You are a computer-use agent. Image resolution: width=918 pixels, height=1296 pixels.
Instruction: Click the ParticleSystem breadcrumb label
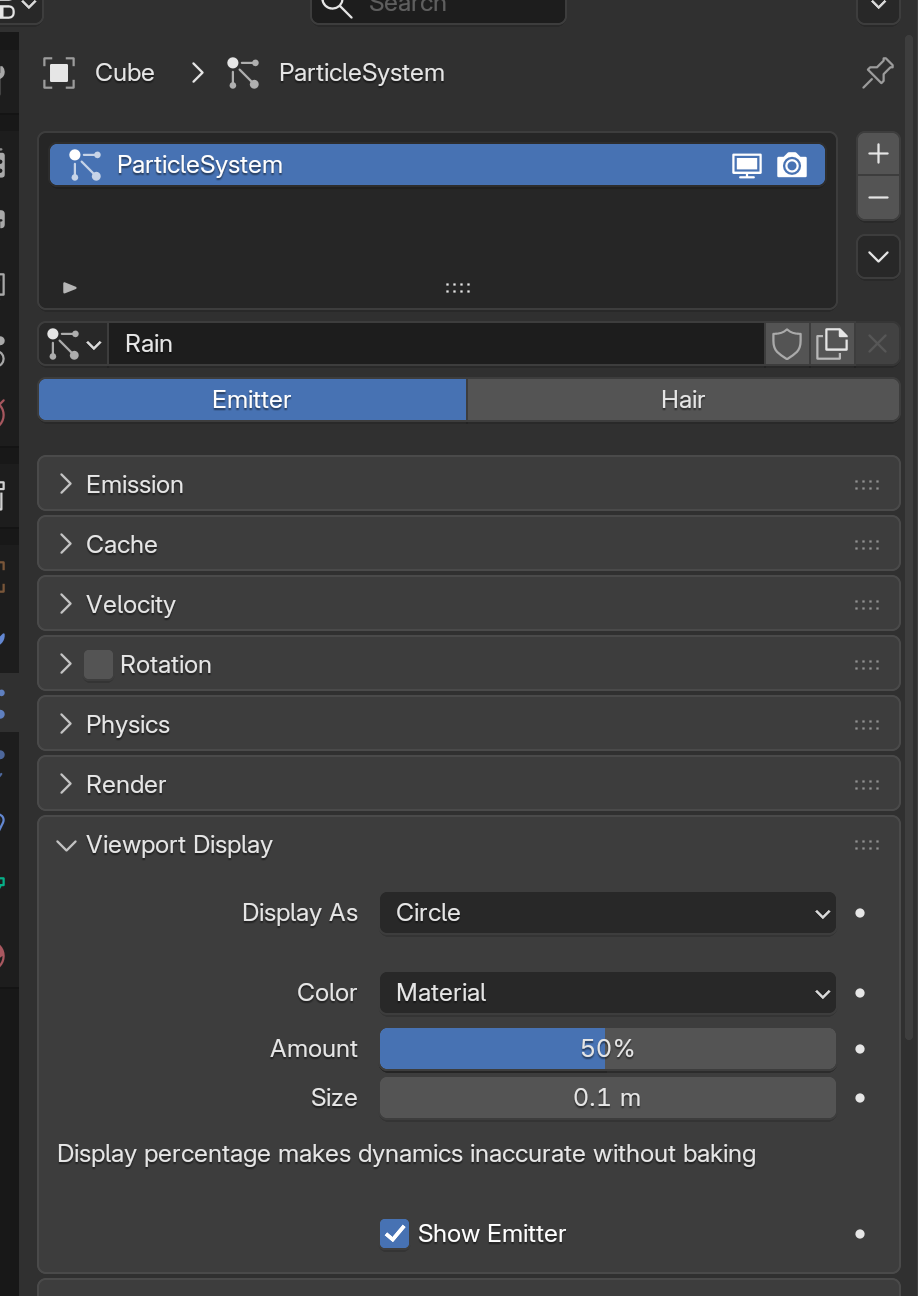pos(362,73)
